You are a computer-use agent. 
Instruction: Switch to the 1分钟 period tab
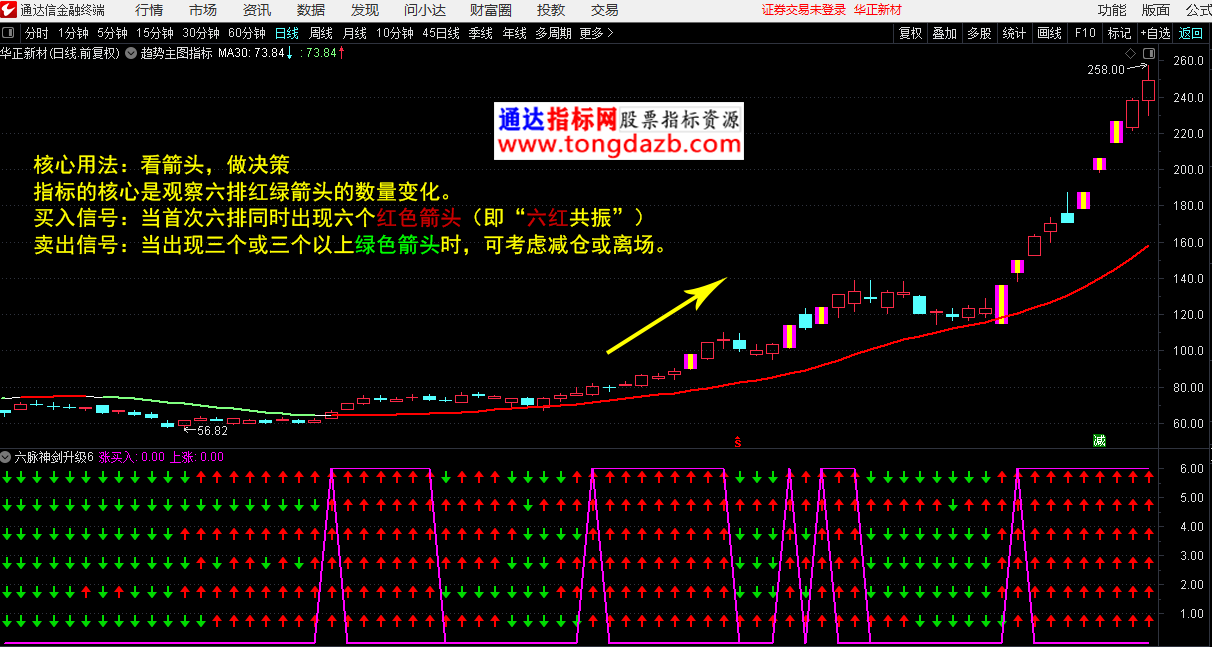(x=73, y=33)
